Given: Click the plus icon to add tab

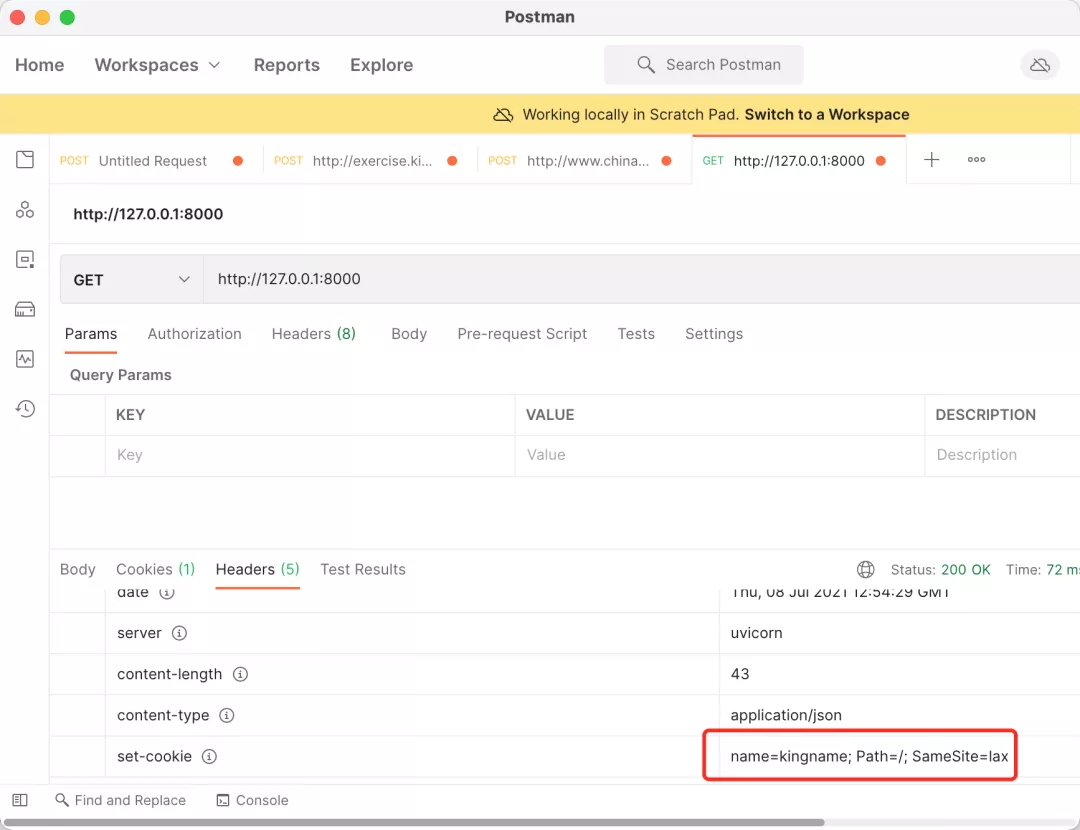Looking at the screenshot, I should point(931,160).
